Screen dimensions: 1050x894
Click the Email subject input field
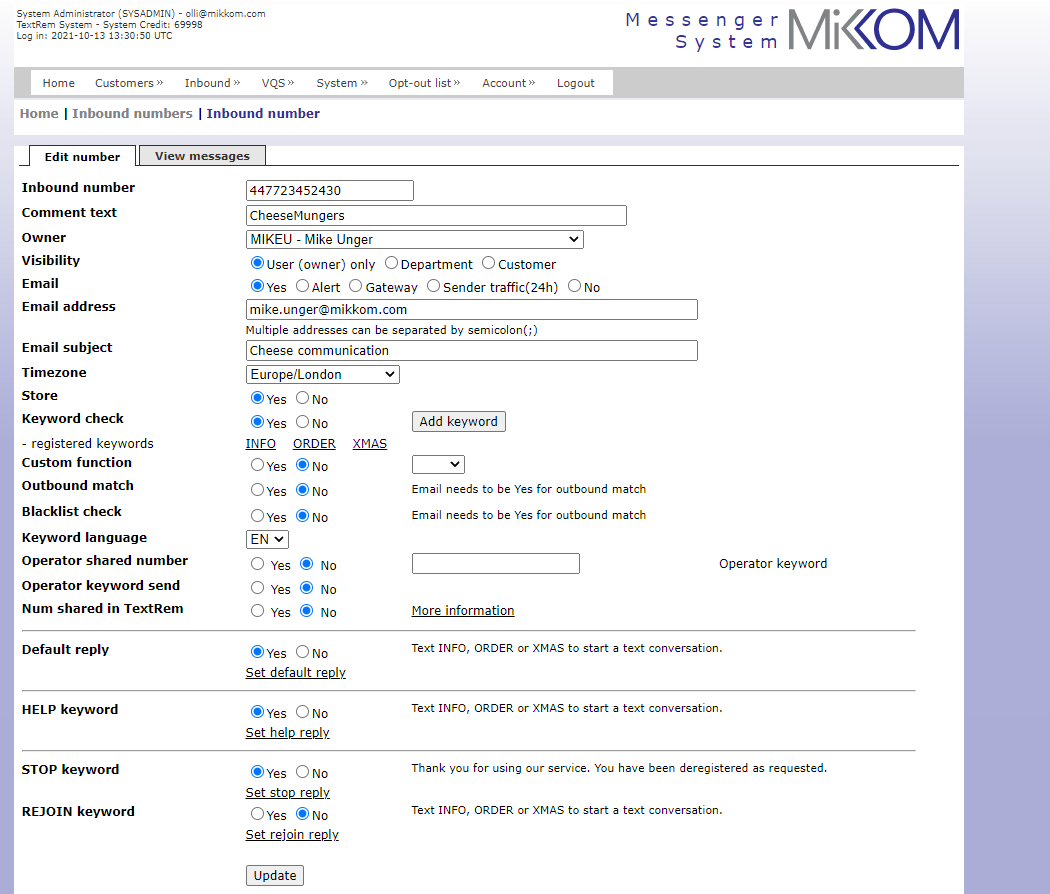pyautogui.click(x=471, y=351)
